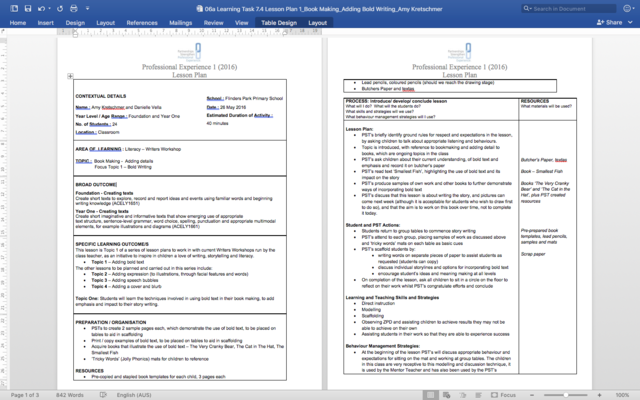Open the Insert tab
Screen dimensions: 640x400
46,23
